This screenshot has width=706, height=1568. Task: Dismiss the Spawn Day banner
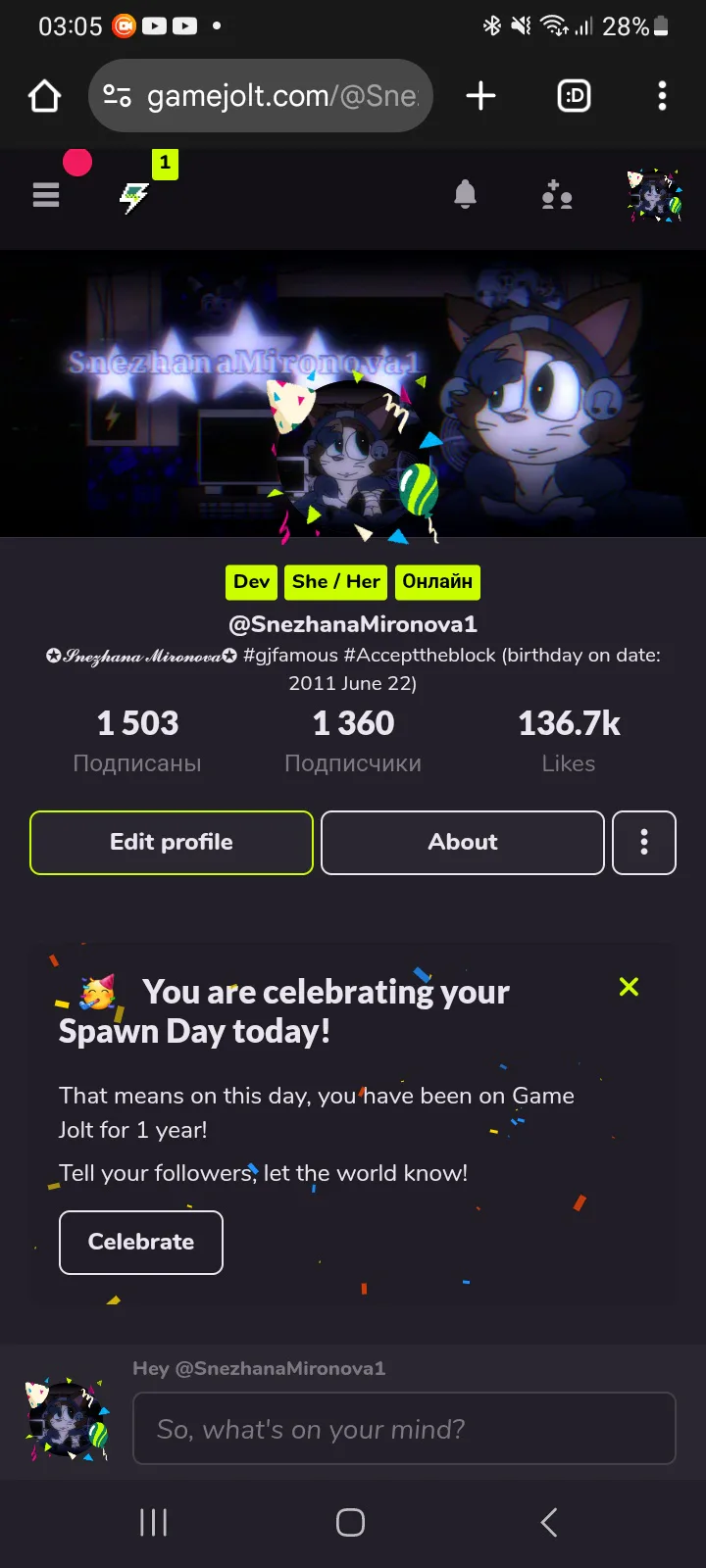(629, 987)
